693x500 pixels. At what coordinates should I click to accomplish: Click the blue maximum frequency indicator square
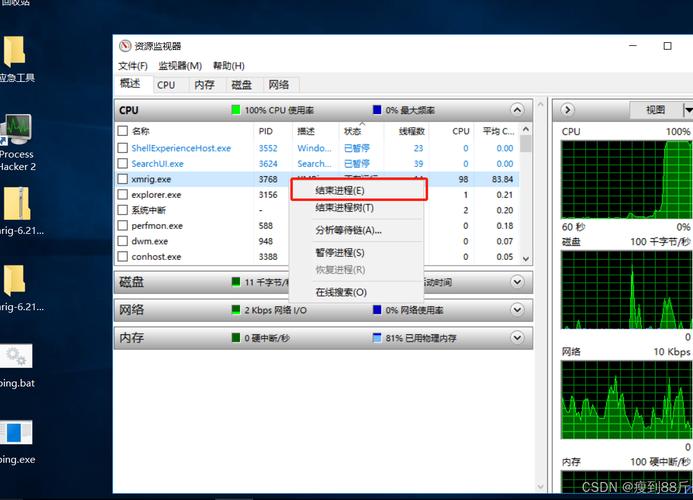pos(377,110)
